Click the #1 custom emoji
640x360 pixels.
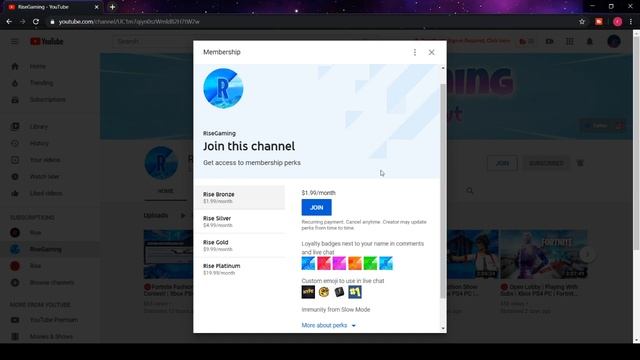[x=355, y=292]
